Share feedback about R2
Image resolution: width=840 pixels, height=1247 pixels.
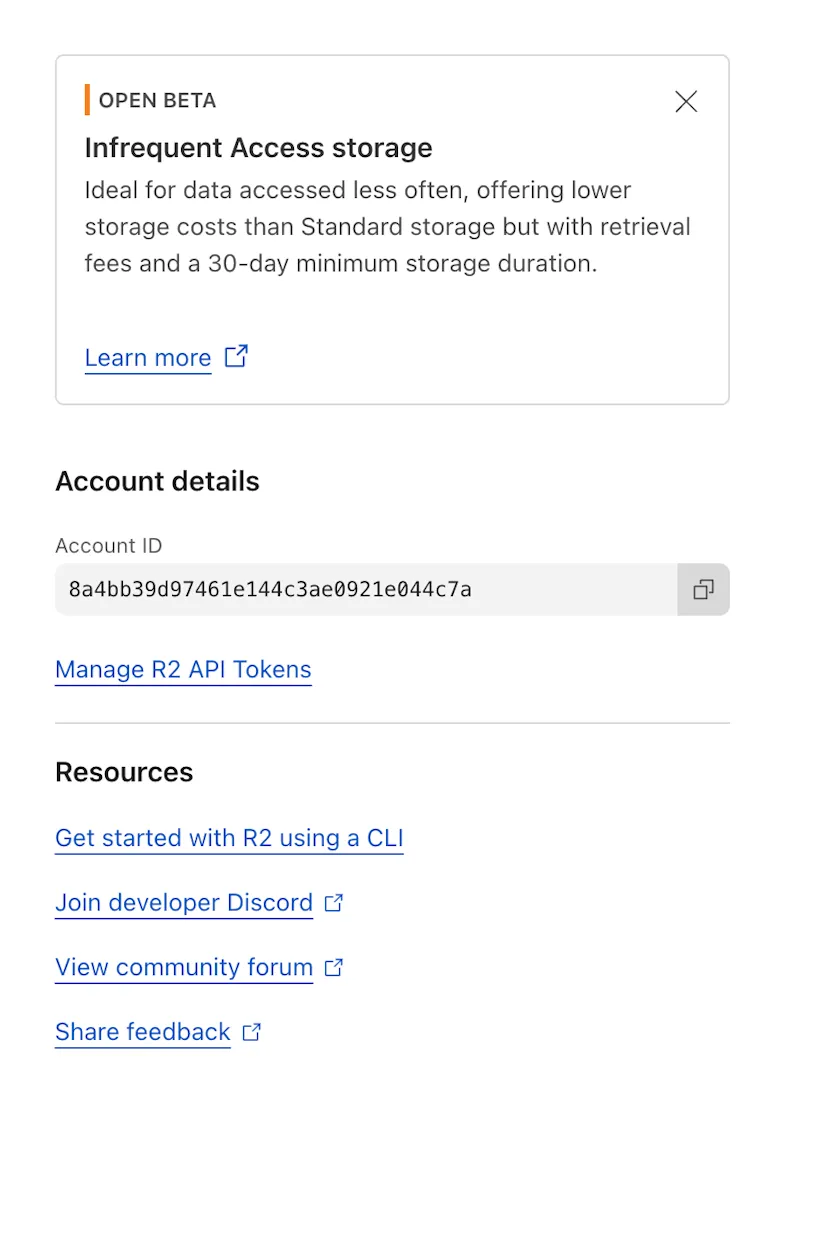click(142, 1031)
